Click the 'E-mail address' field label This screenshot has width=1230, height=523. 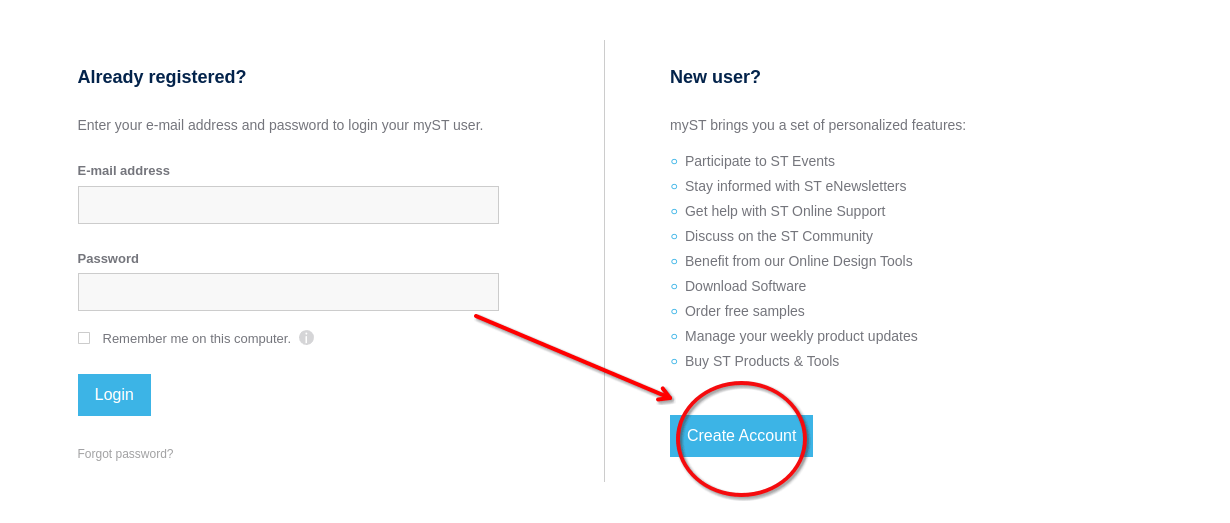point(124,171)
